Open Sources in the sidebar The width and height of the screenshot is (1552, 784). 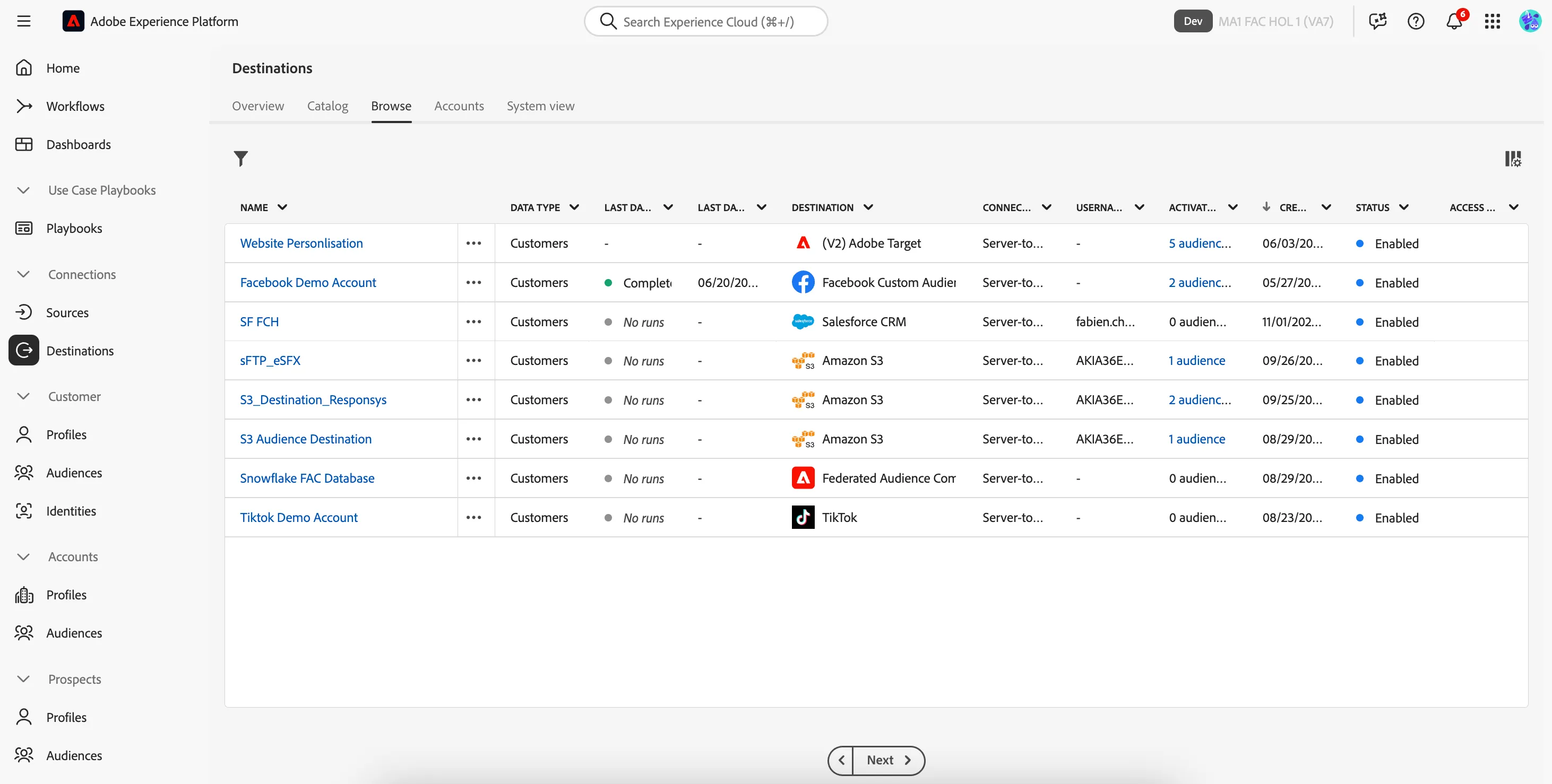tap(67, 312)
